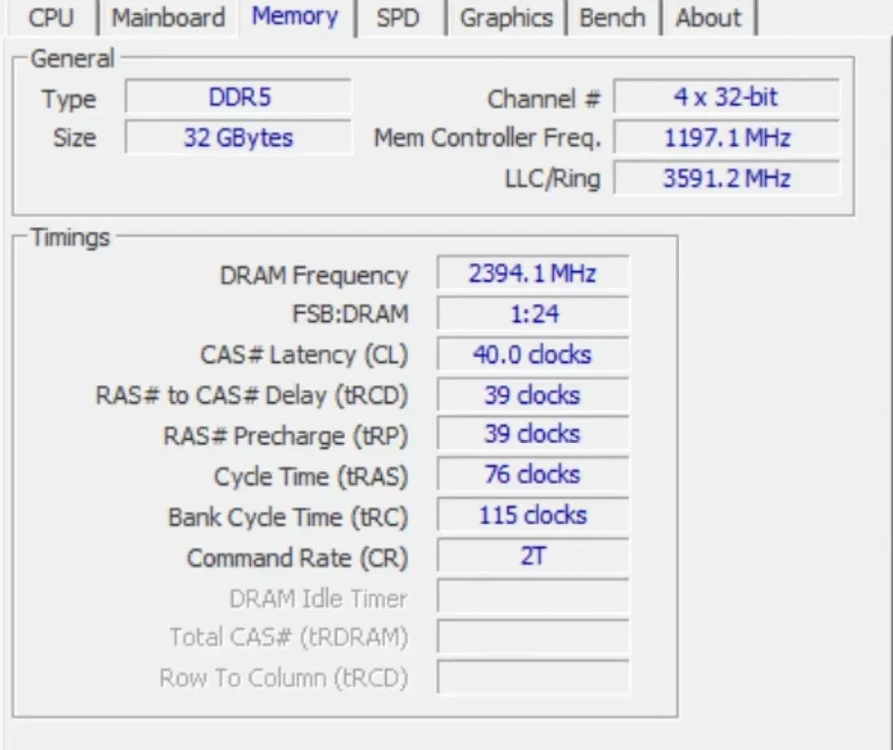
Task: Click the General group heading
Action: tap(72, 59)
